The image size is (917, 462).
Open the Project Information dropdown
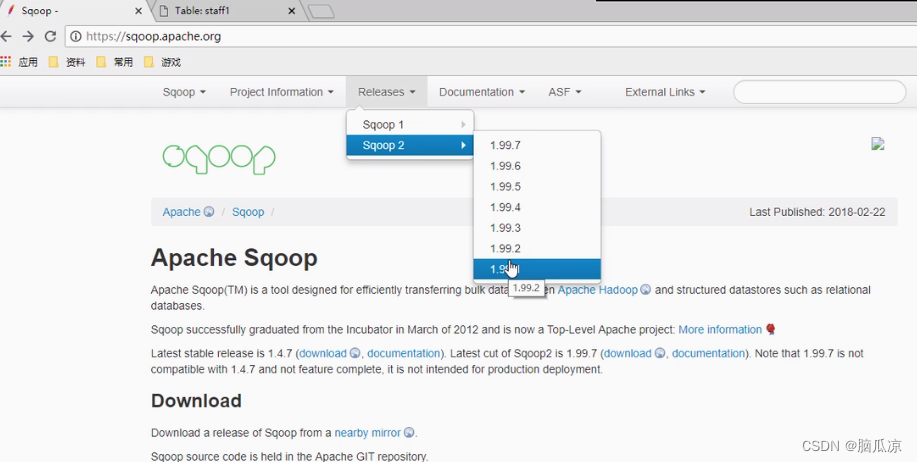281,92
